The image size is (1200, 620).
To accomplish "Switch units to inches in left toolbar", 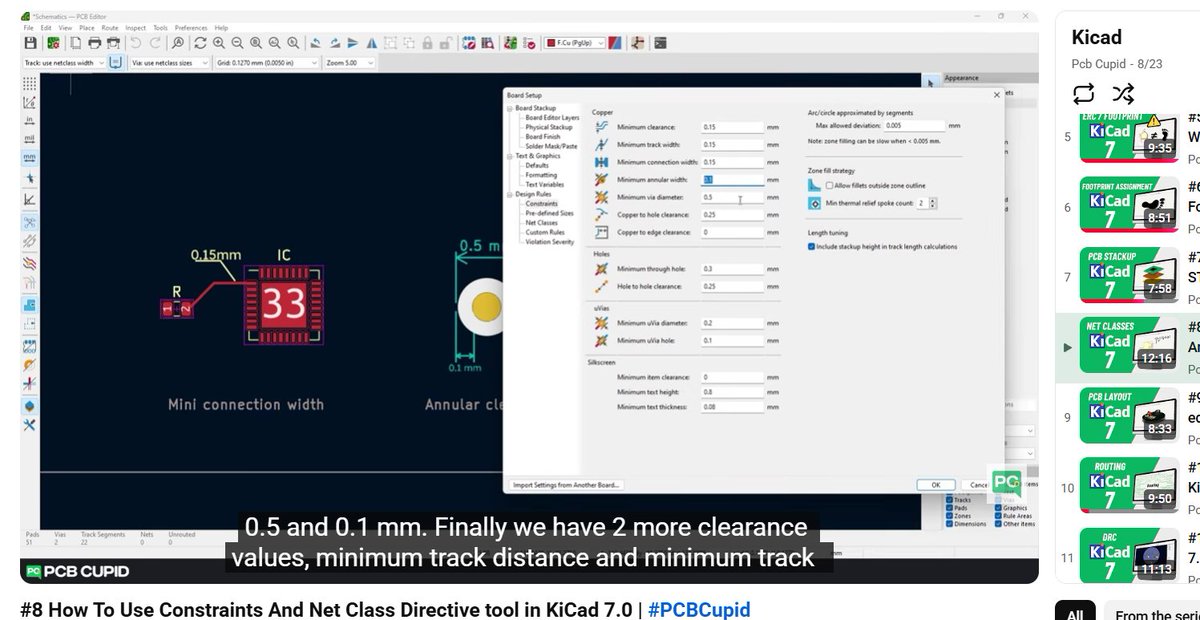I will point(29,121).
